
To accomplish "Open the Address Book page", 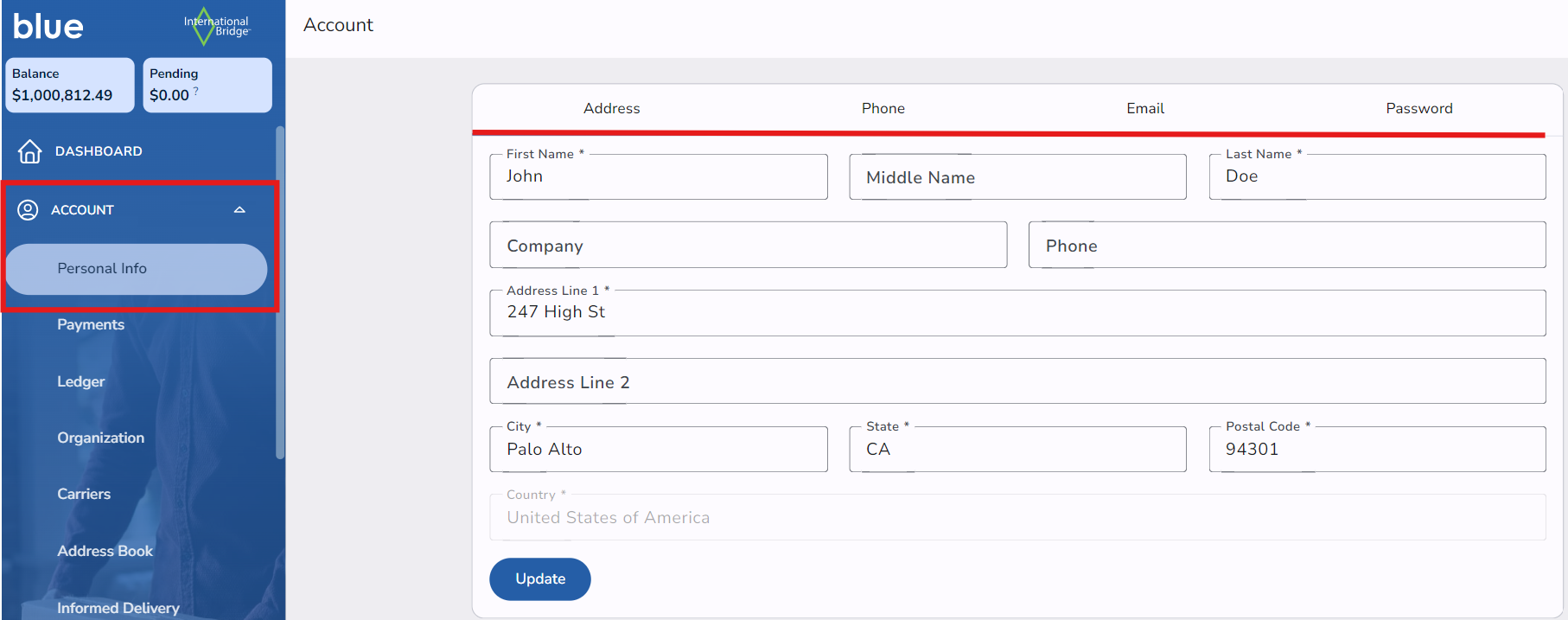I will [105, 551].
